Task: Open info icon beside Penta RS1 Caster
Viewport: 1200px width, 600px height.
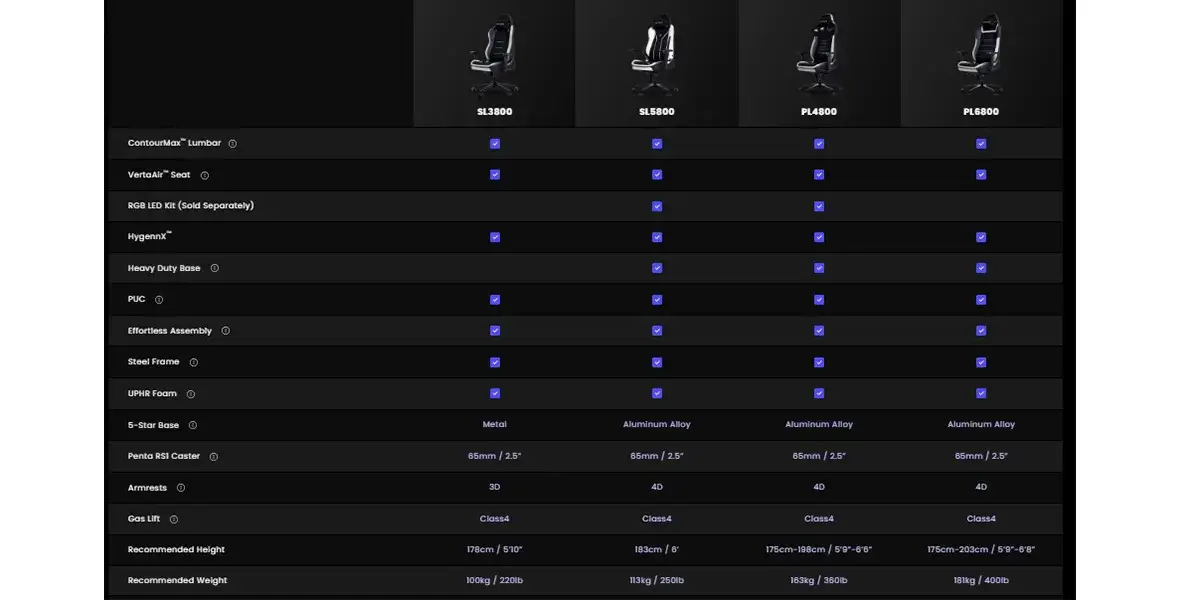Action: click(214, 456)
